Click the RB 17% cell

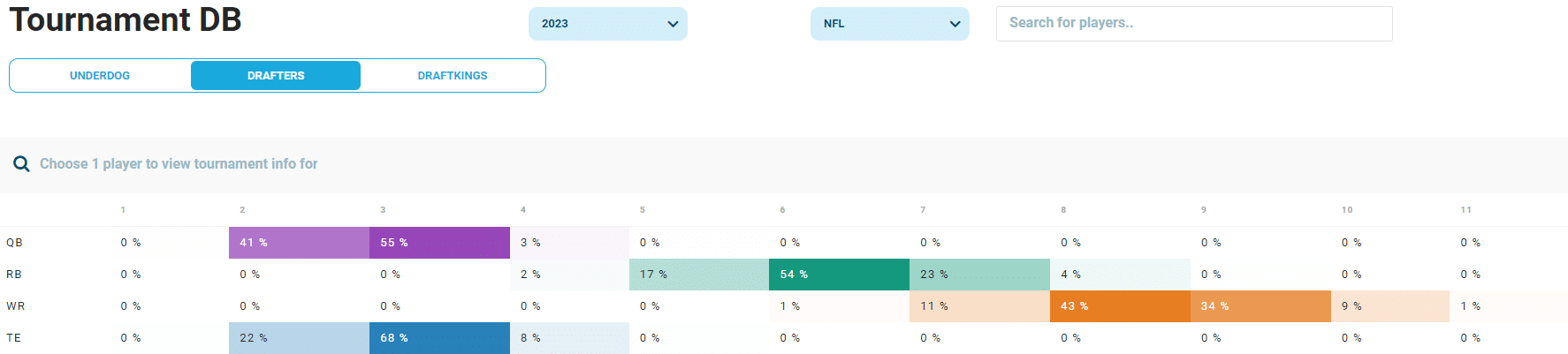coord(698,275)
